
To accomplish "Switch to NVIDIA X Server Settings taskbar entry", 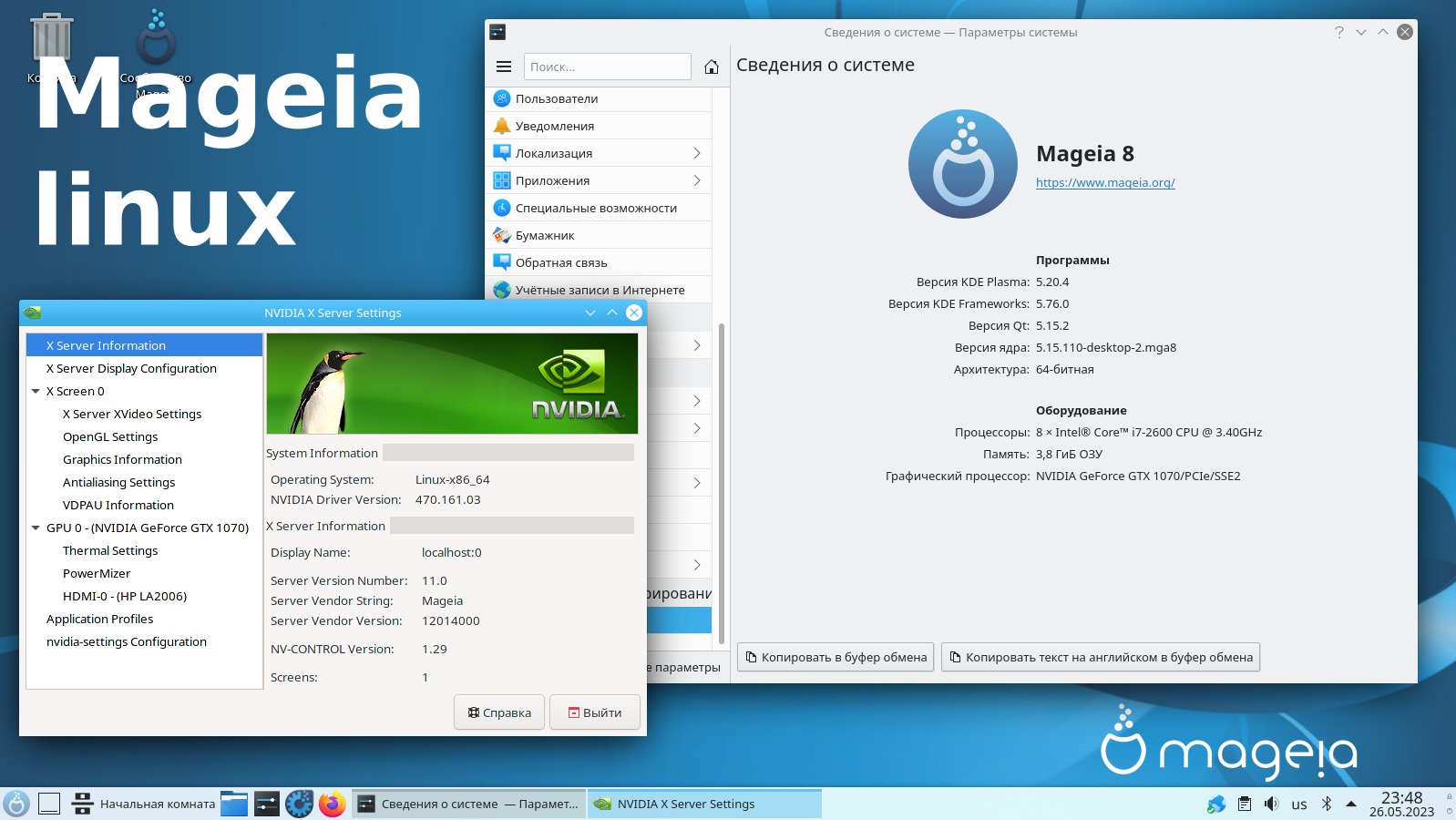I will click(704, 804).
